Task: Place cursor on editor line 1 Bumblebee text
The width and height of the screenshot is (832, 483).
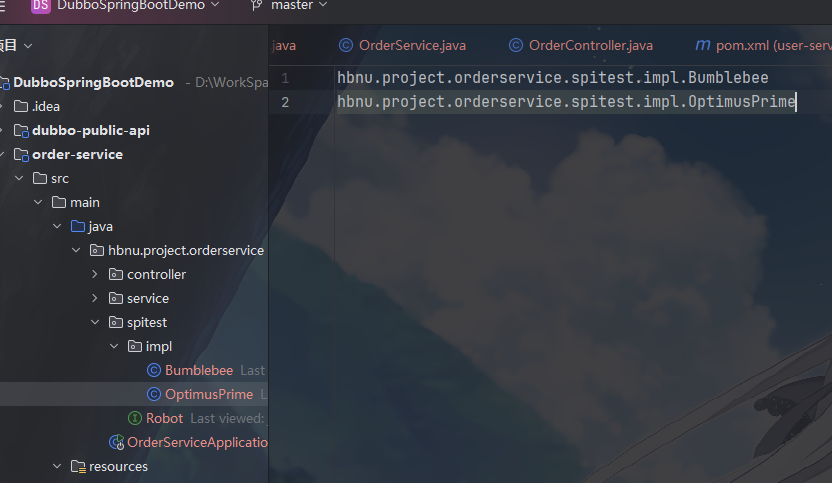Action: coord(728,77)
